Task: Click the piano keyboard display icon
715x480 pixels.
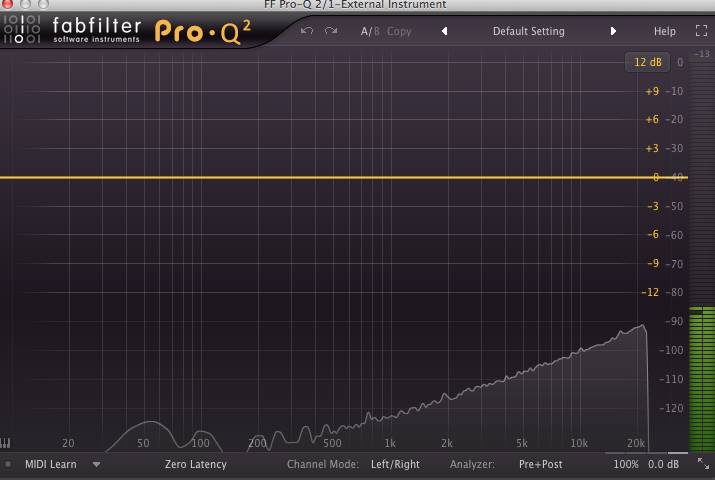Action: [8, 443]
